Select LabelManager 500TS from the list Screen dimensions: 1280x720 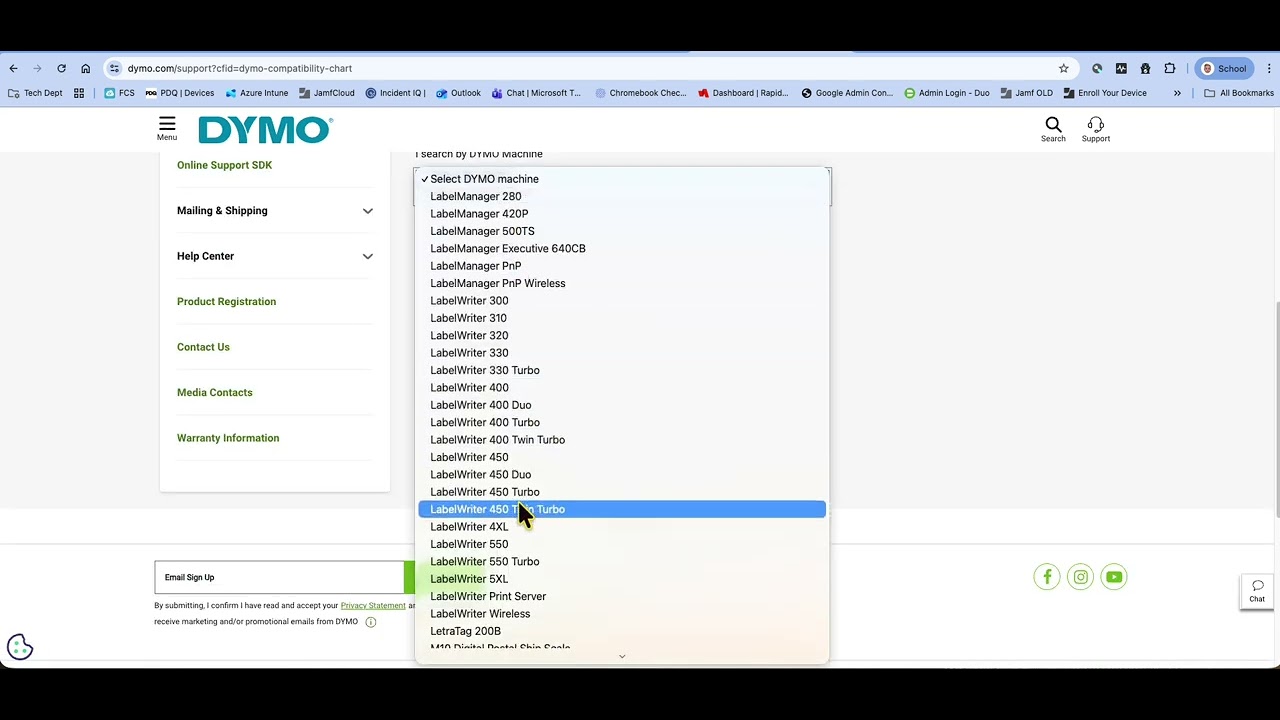[x=622, y=231]
